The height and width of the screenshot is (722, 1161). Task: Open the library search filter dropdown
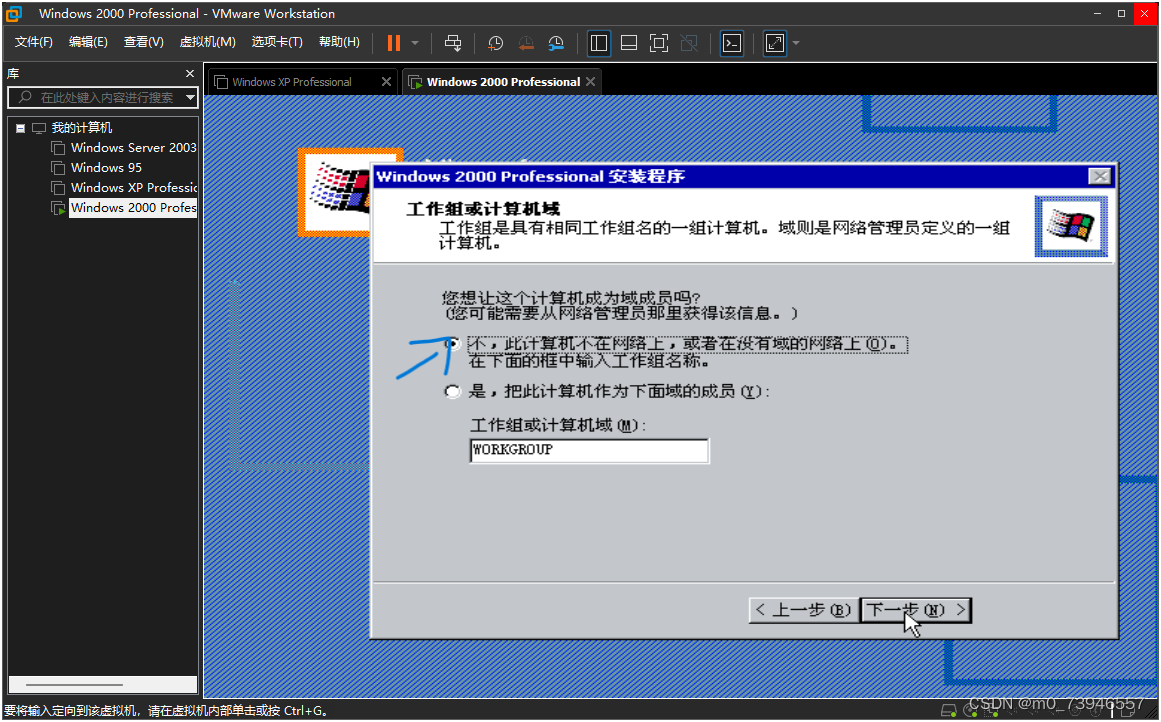point(190,97)
